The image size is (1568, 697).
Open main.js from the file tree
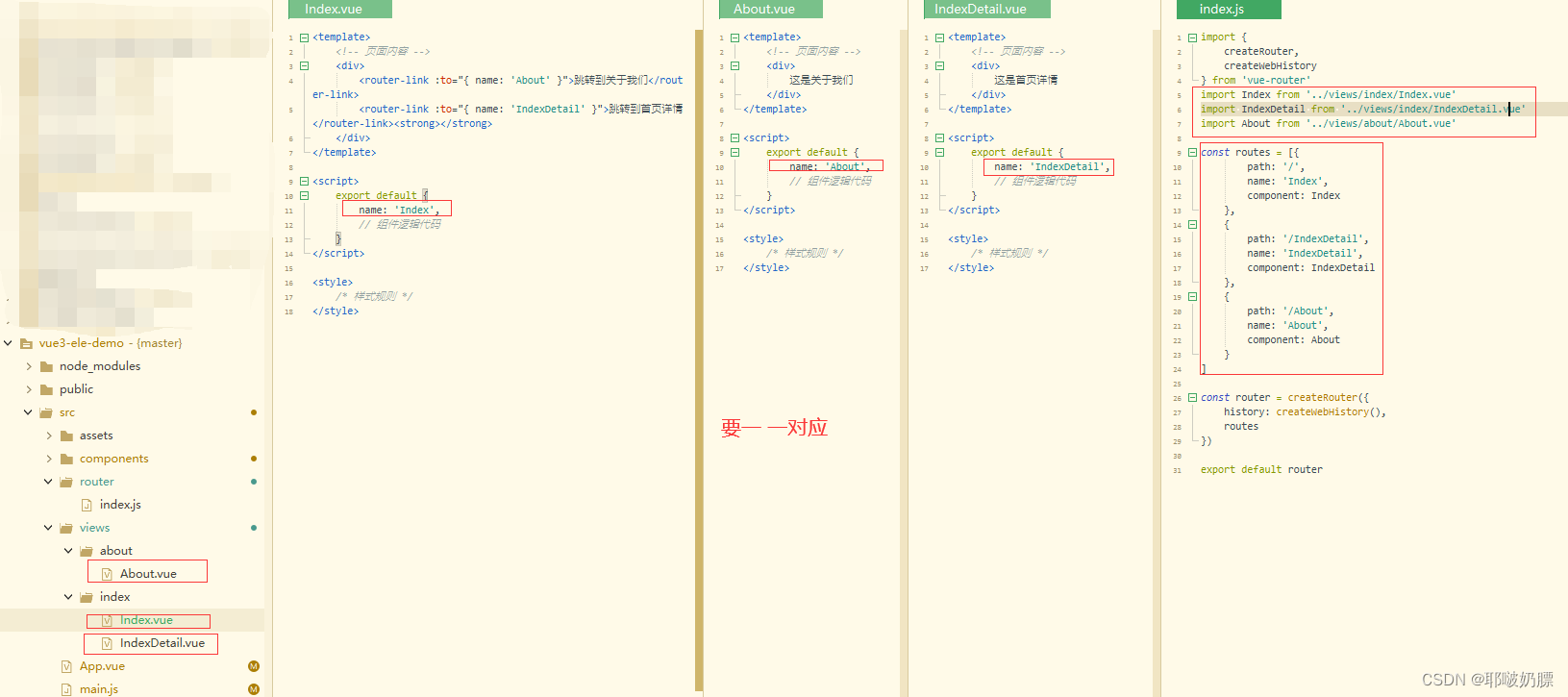(99, 689)
